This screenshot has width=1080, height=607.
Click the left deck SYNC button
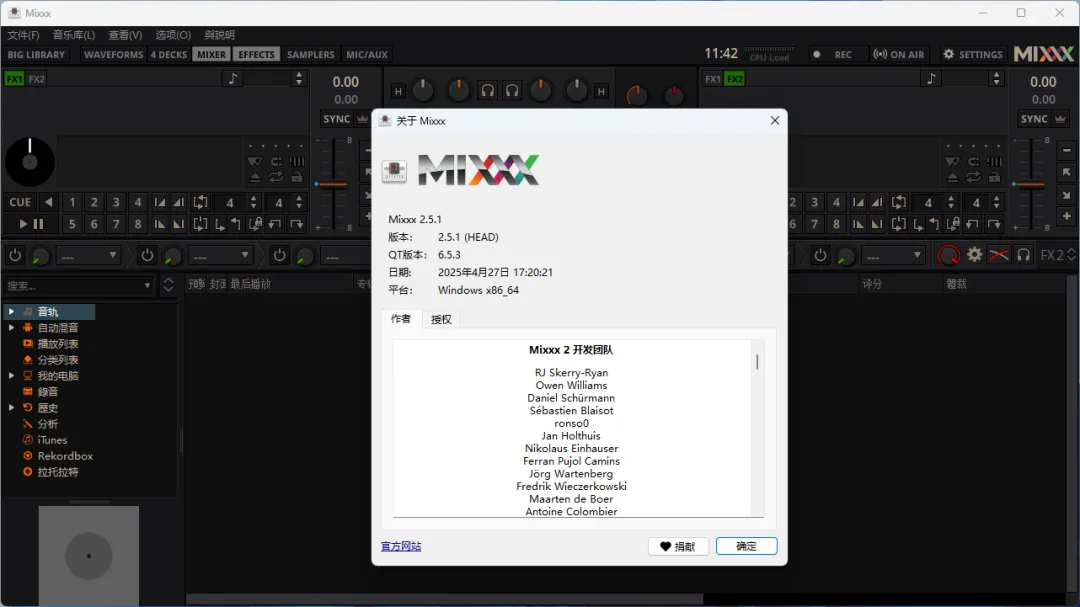click(x=337, y=119)
